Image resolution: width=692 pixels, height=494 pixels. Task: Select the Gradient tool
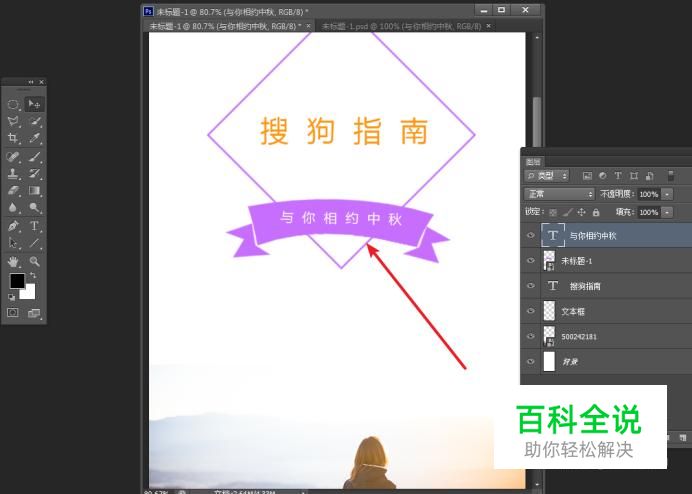[x=34, y=190]
